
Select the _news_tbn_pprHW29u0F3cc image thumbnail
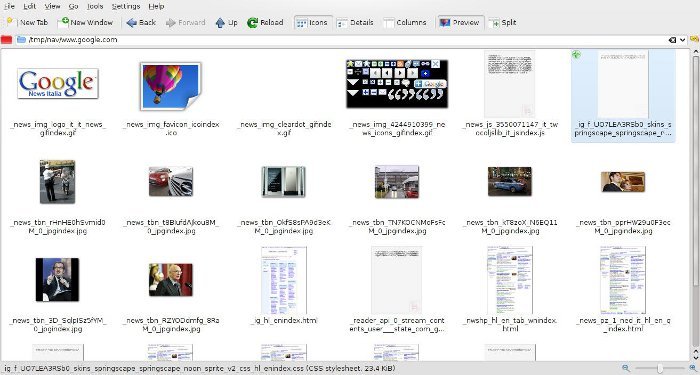coord(623,182)
